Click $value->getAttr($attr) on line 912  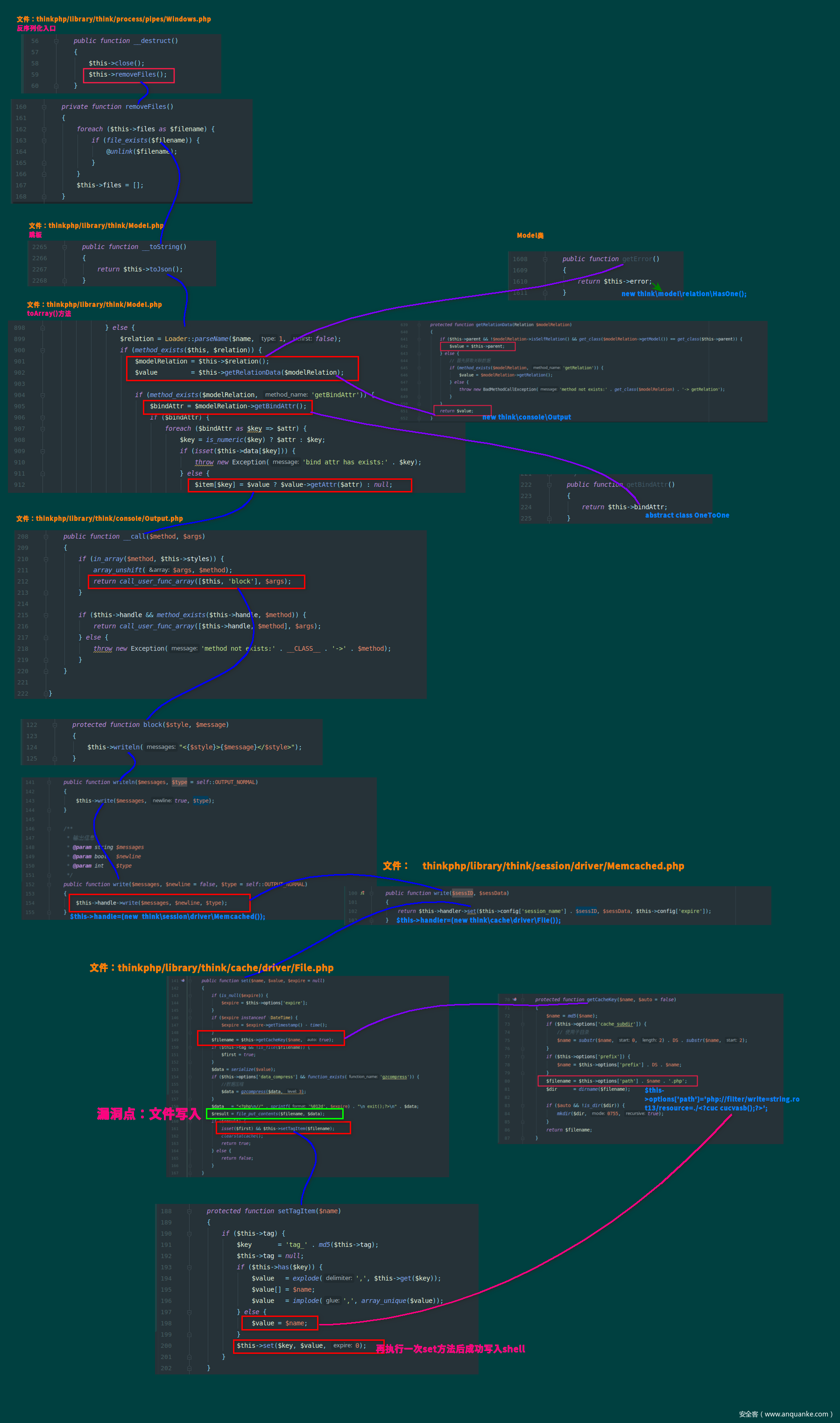[322, 485]
